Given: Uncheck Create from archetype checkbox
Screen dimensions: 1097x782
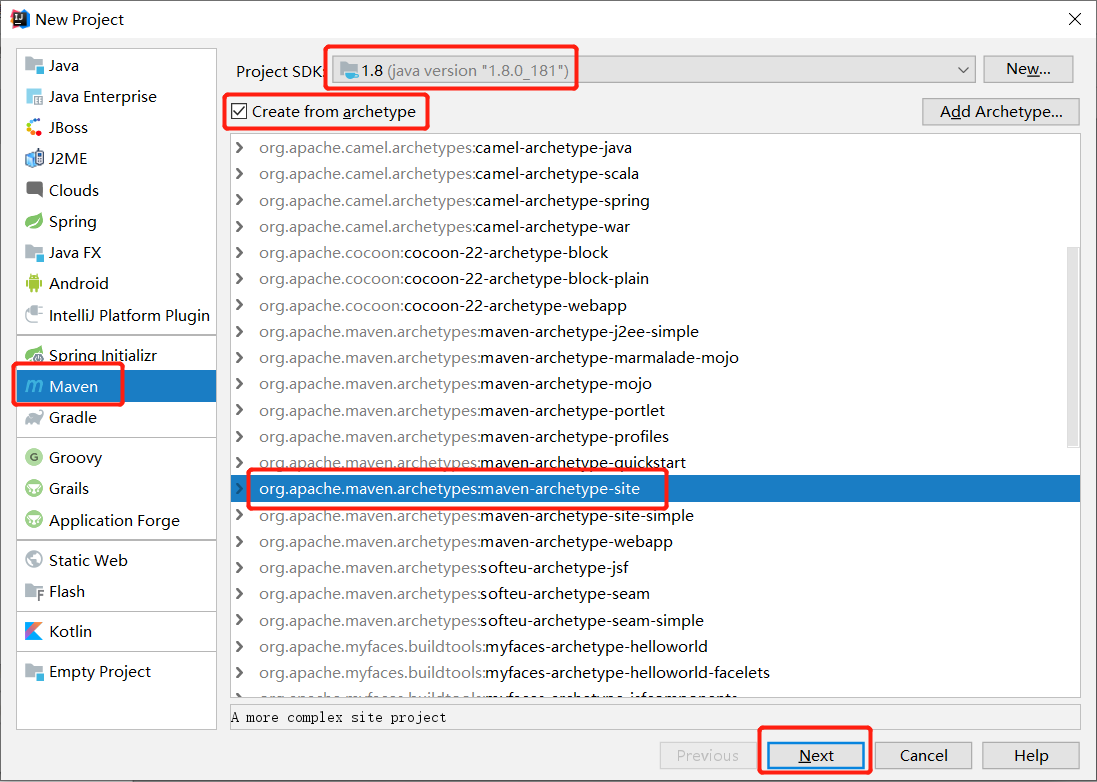Looking at the screenshot, I should click(x=239, y=111).
